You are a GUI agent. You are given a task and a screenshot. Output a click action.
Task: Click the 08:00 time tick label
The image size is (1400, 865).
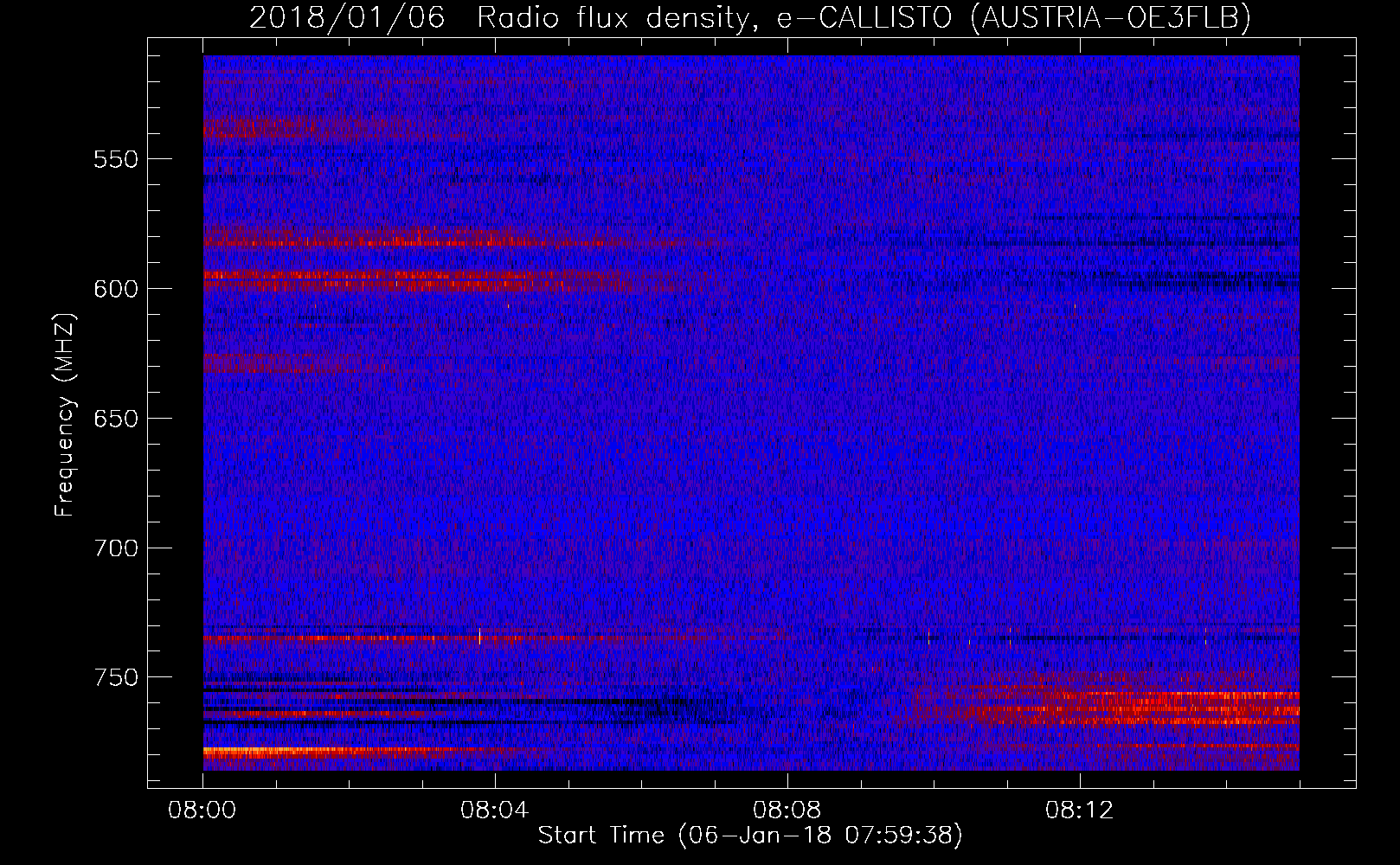[202, 811]
